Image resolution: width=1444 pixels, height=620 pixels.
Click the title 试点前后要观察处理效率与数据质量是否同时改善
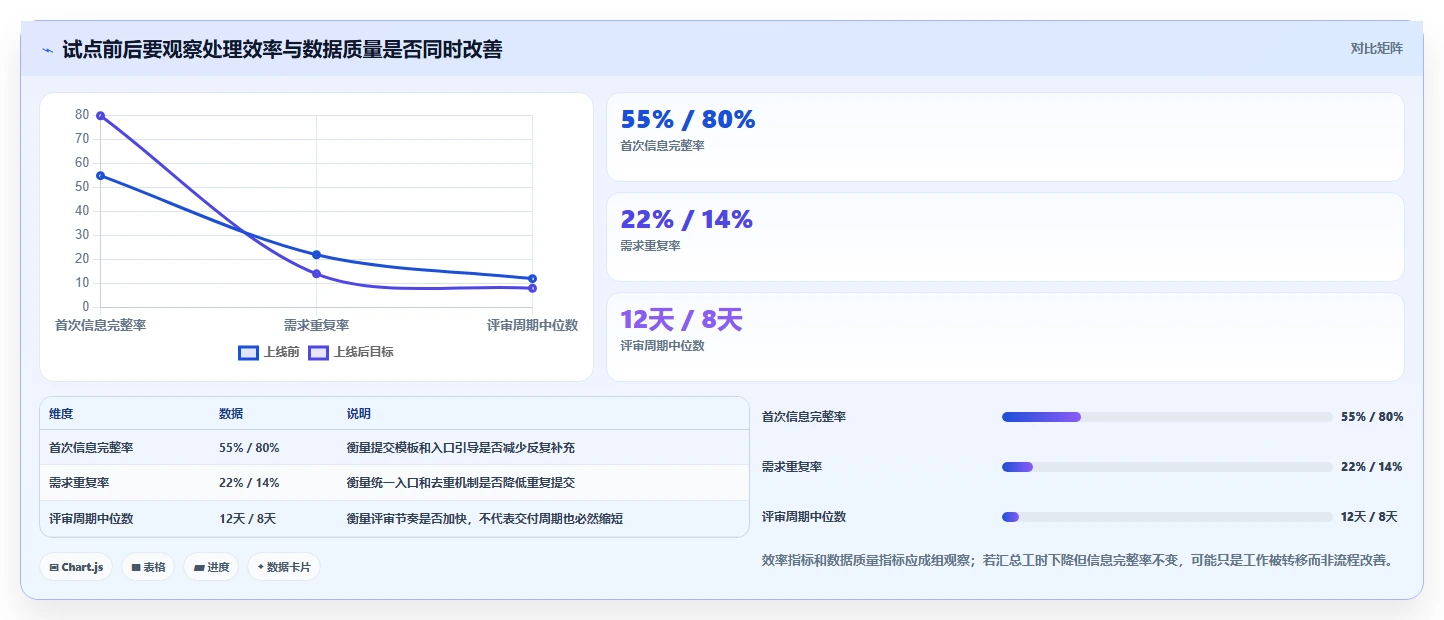tap(282, 49)
